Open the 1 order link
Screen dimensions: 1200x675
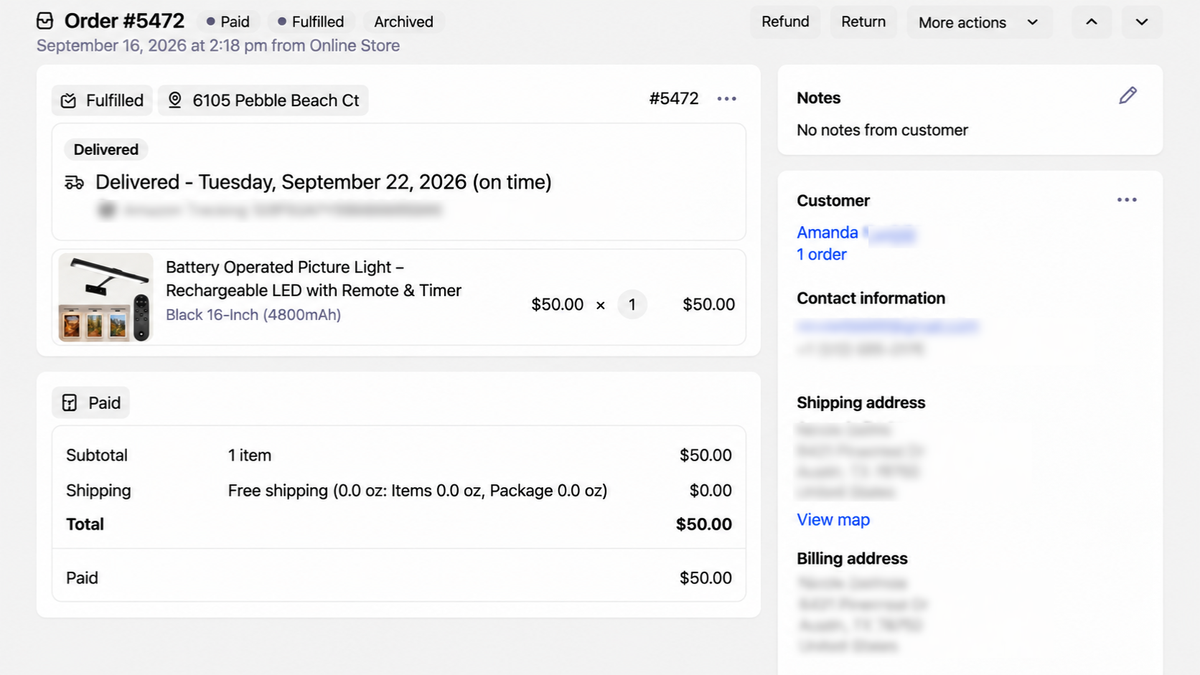click(822, 254)
